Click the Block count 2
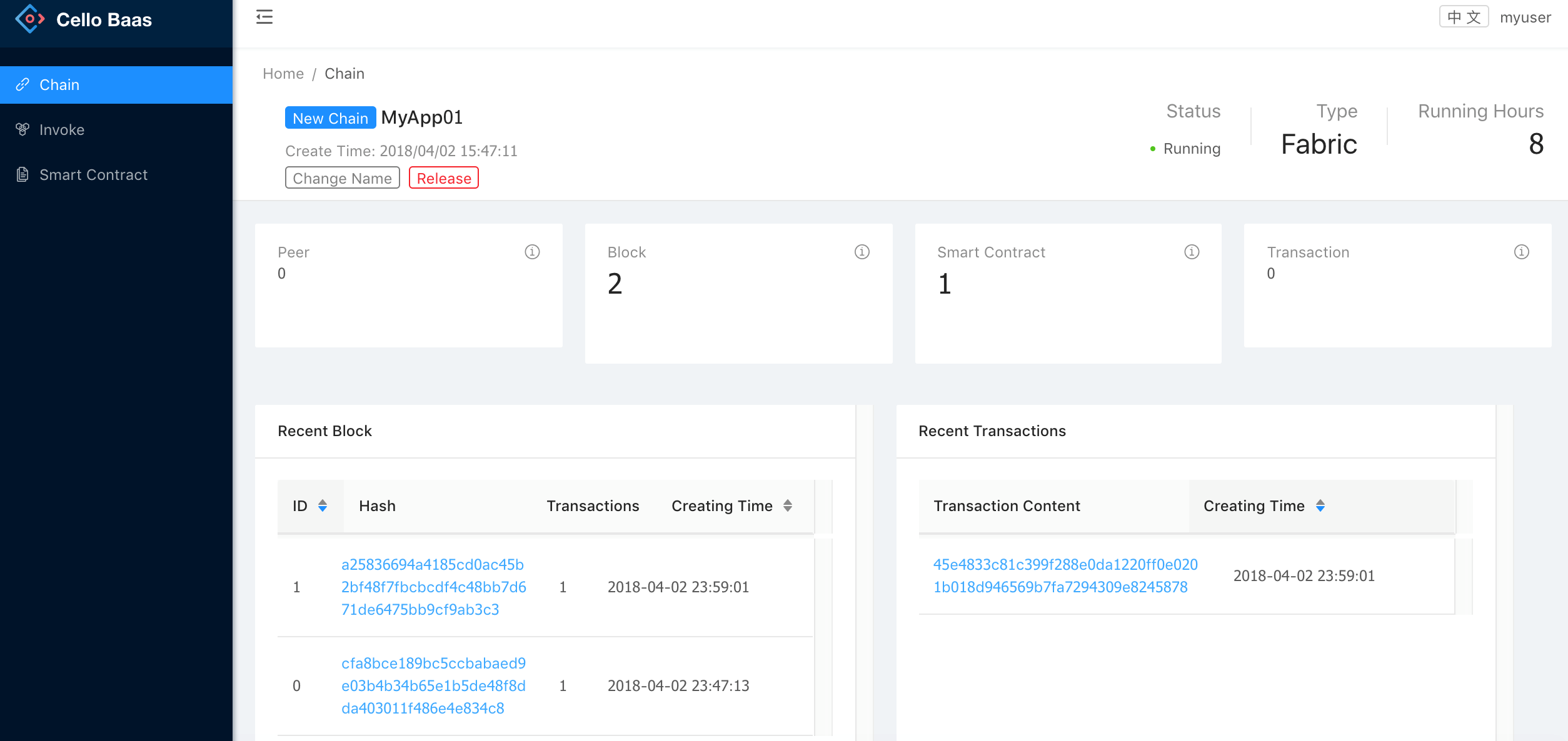Viewport: 1568px width, 741px height. 615,284
